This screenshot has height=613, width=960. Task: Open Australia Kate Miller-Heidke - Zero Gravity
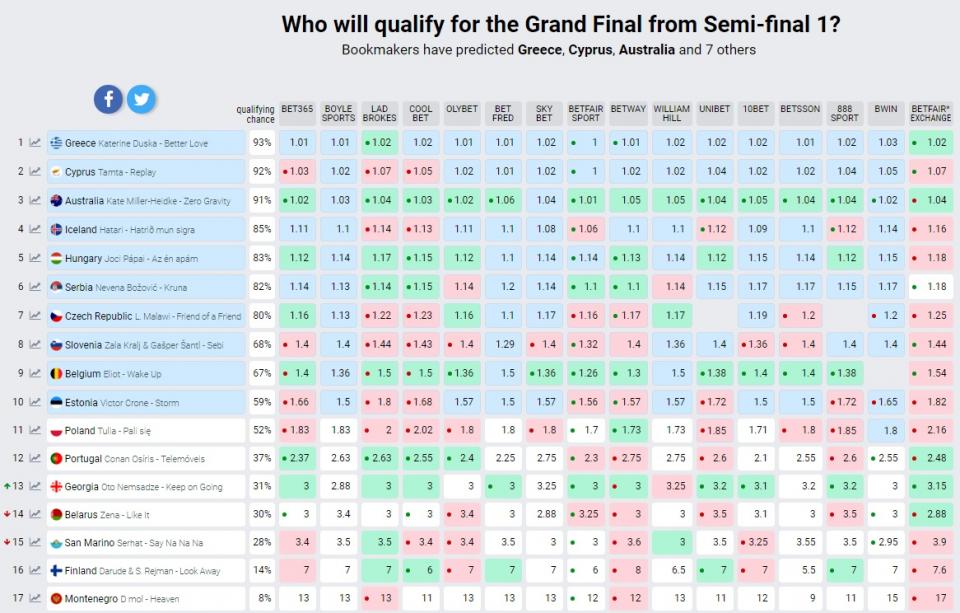click(x=145, y=201)
